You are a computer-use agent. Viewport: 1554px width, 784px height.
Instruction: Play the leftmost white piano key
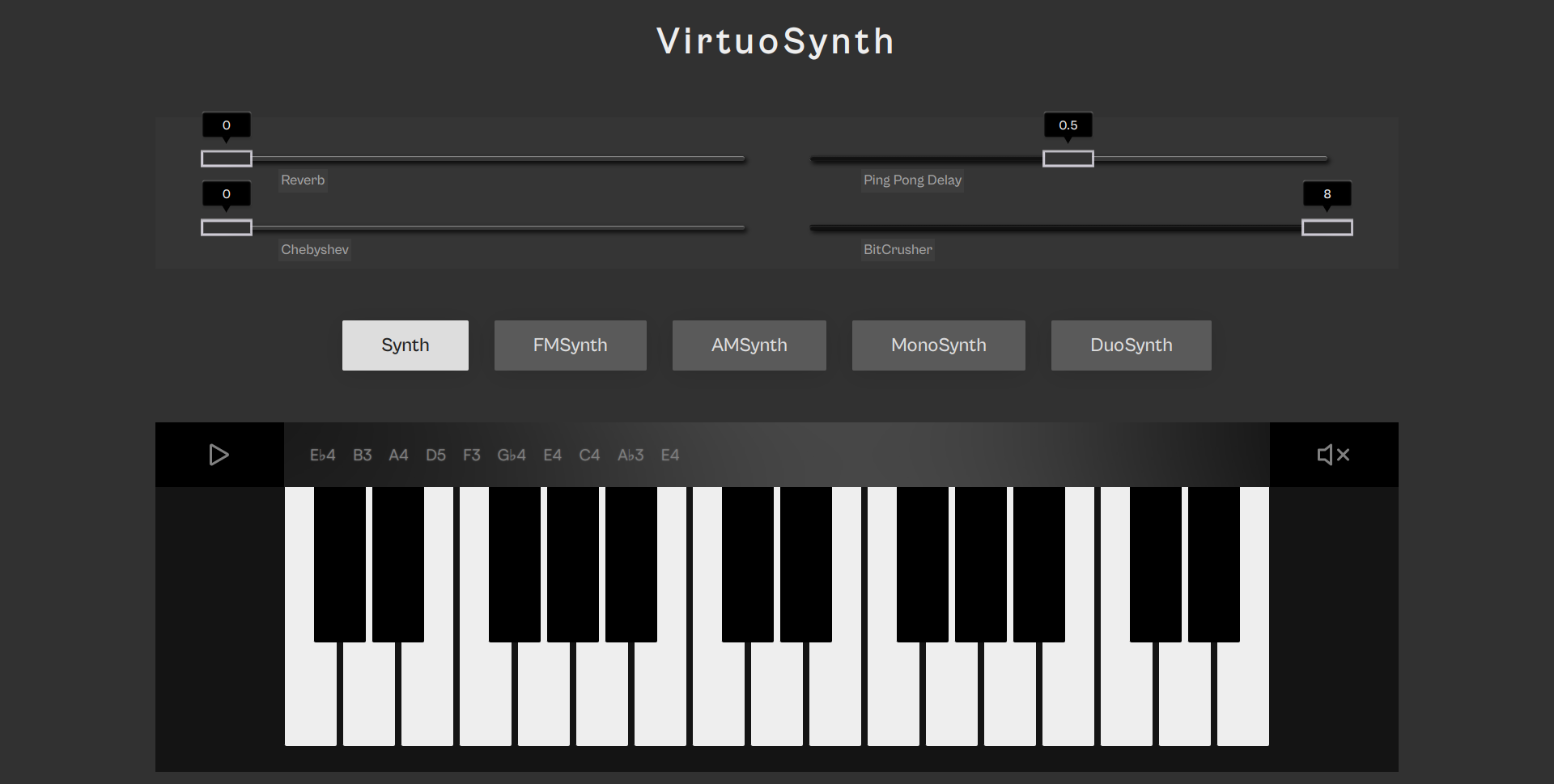[x=310, y=696]
